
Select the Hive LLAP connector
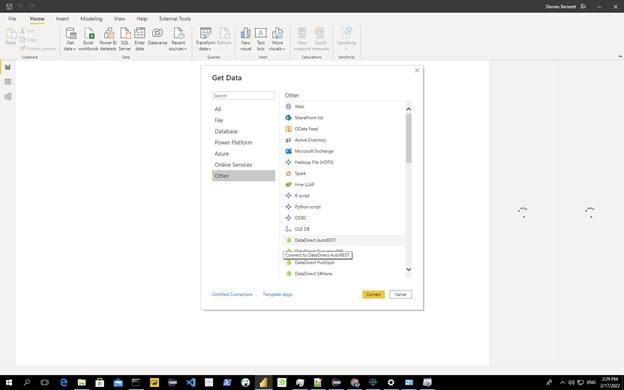[x=344, y=185]
